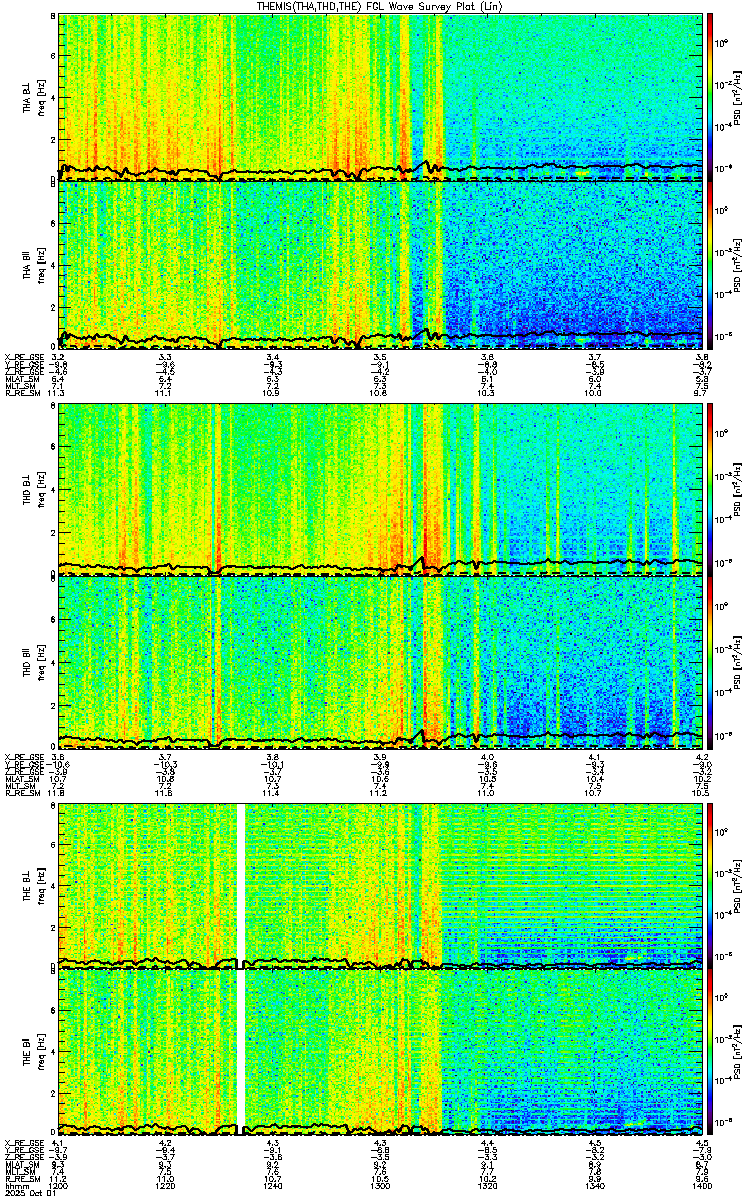Click the 1200 time tick label
The height and width of the screenshot is (1200, 750).
[59, 1186]
